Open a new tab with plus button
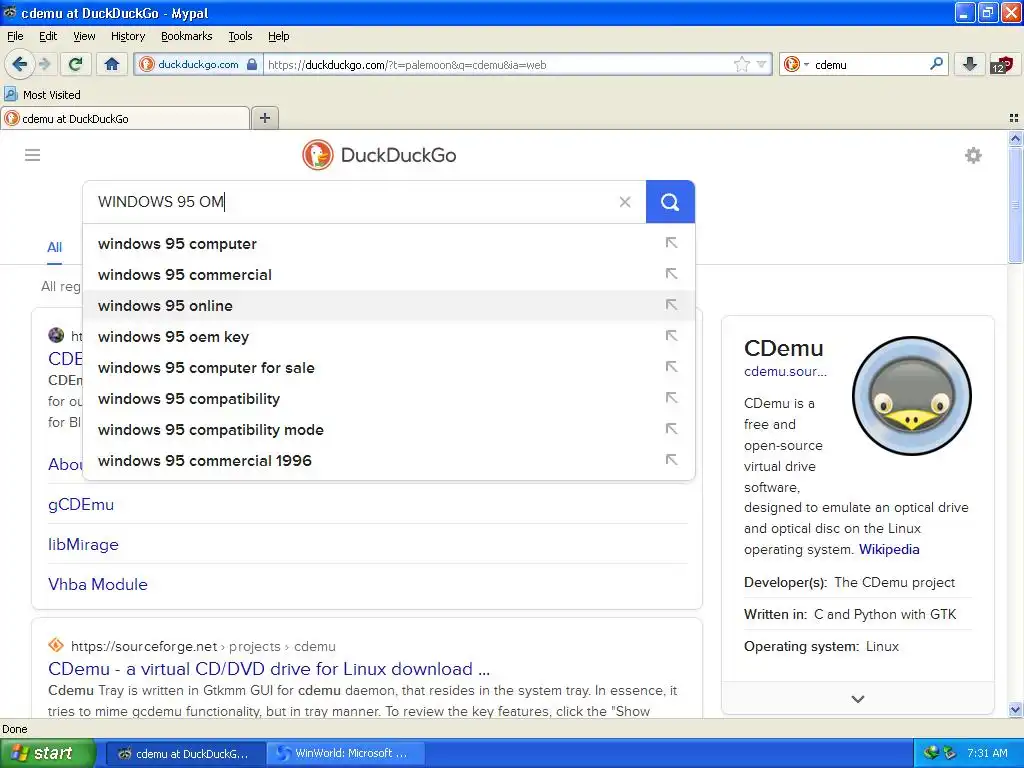Screen dimensions: 1024x768 (264, 118)
